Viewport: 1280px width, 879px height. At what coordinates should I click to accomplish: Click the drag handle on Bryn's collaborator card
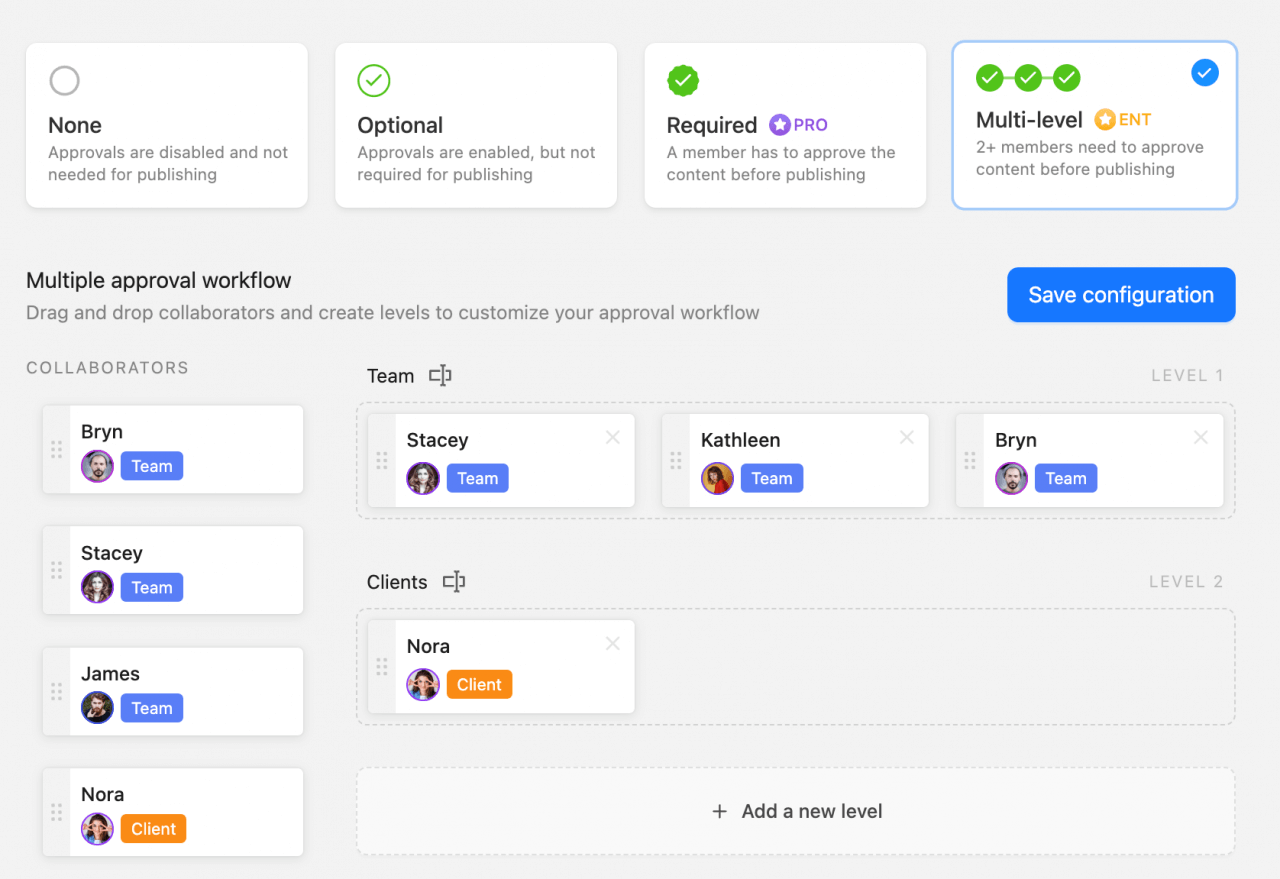pyautogui.click(x=57, y=450)
